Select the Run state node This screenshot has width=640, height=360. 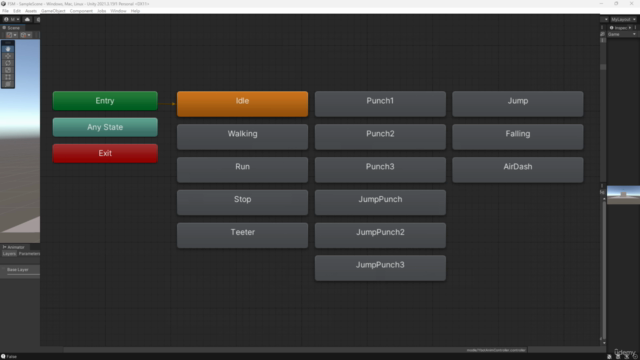tap(242, 170)
